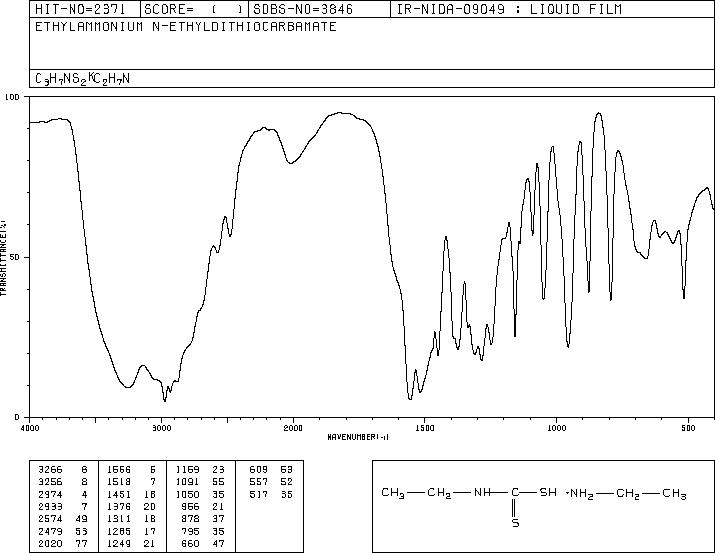Click the 2574 peak entry in table
Screen dimensions: 715x553
tap(50, 519)
